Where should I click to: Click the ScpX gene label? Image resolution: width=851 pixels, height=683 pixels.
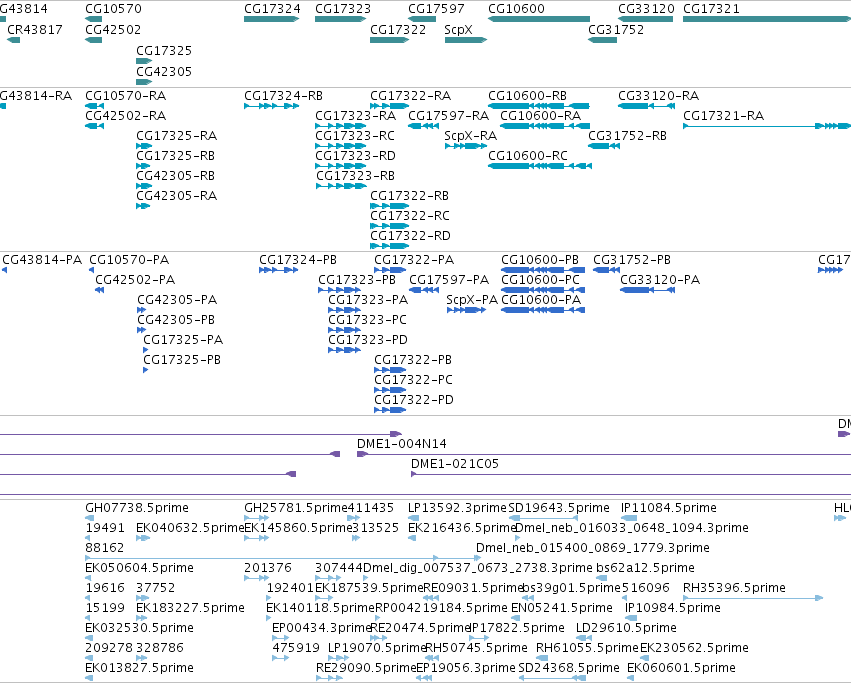click(458, 29)
